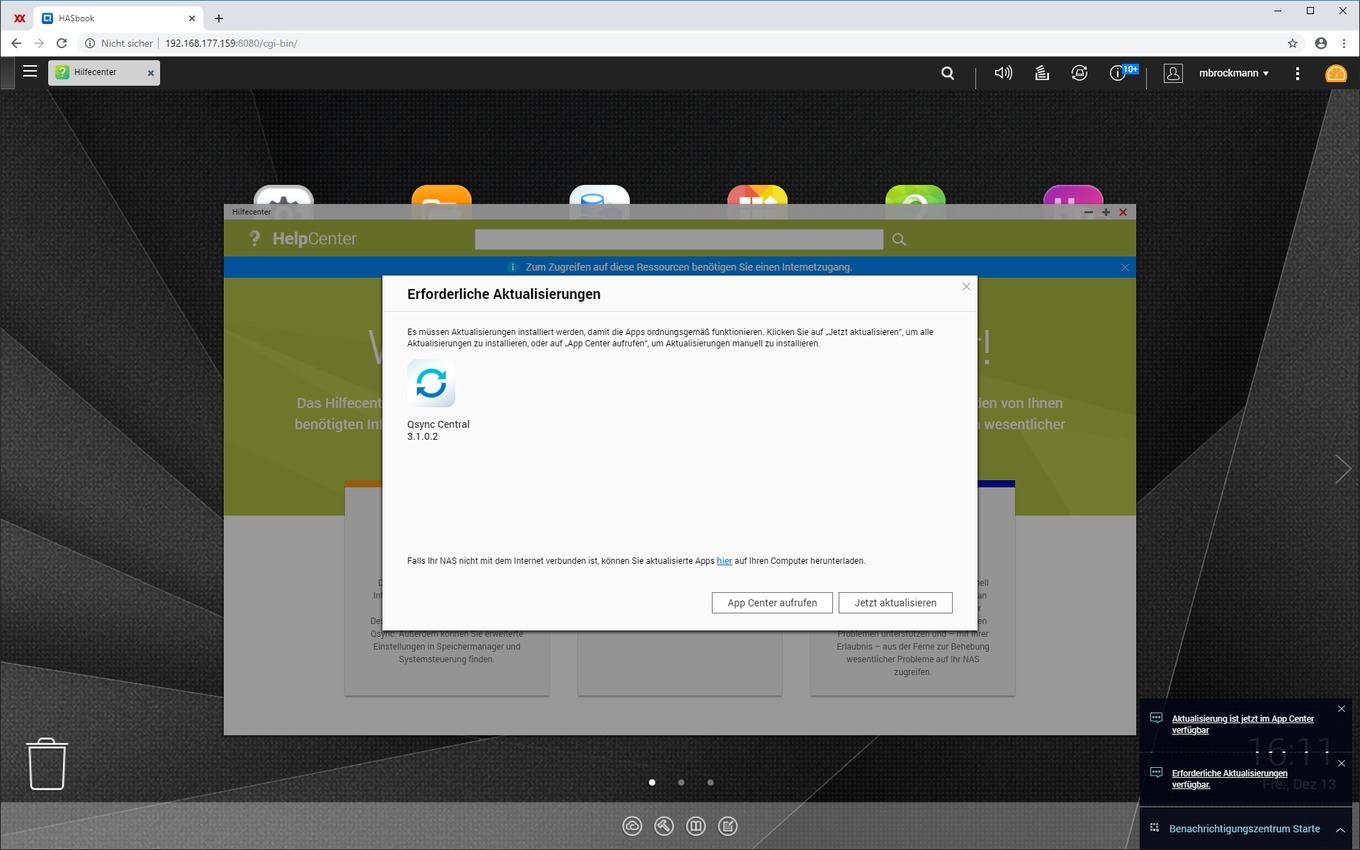
Task: Click App Center aufrufen button
Action: pyautogui.click(x=772, y=603)
